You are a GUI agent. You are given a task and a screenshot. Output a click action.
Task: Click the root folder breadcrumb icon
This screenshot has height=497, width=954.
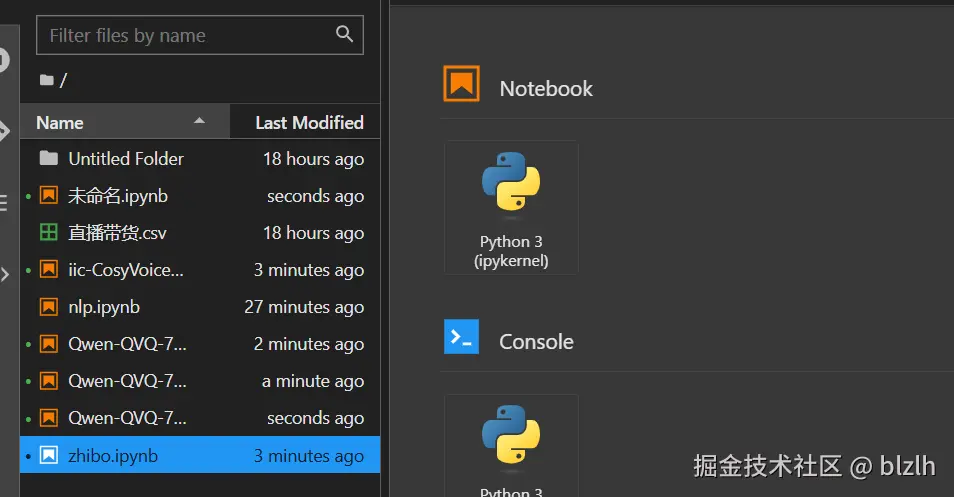[46, 80]
